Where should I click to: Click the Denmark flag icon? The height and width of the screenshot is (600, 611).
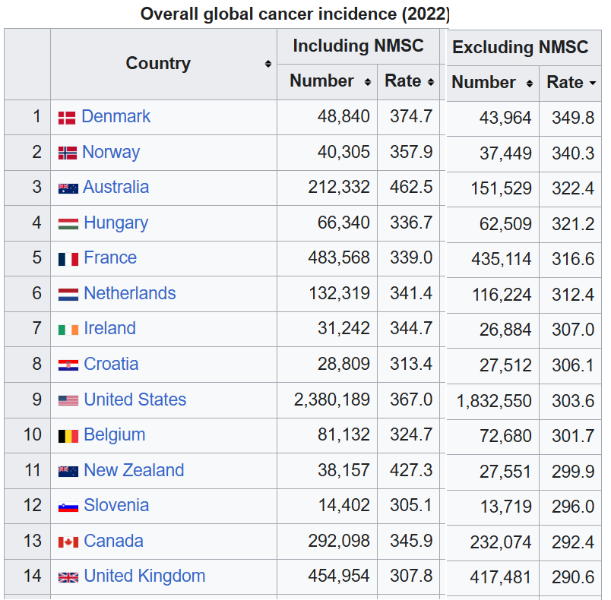click(67, 118)
